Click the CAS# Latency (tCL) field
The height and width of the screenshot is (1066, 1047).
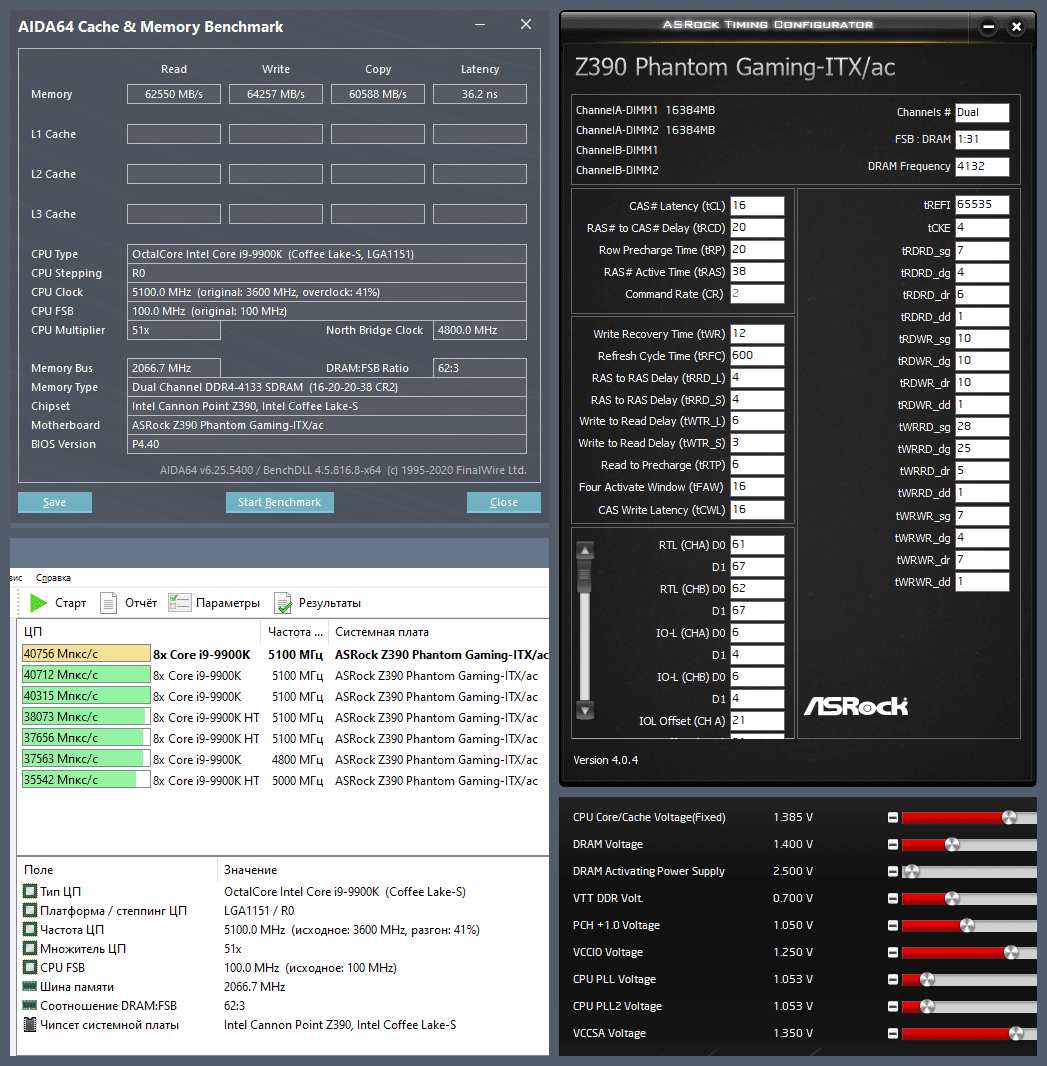757,205
